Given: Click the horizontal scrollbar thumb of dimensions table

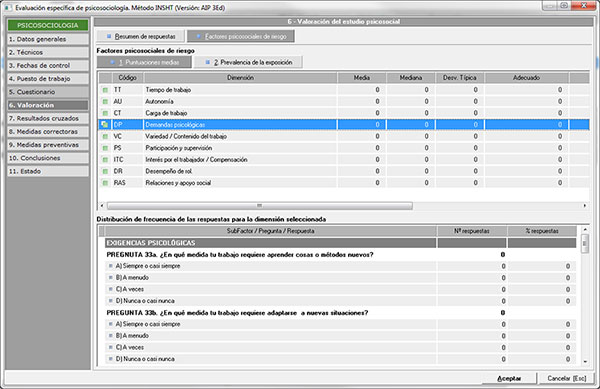Looking at the screenshot, I should [260, 206].
